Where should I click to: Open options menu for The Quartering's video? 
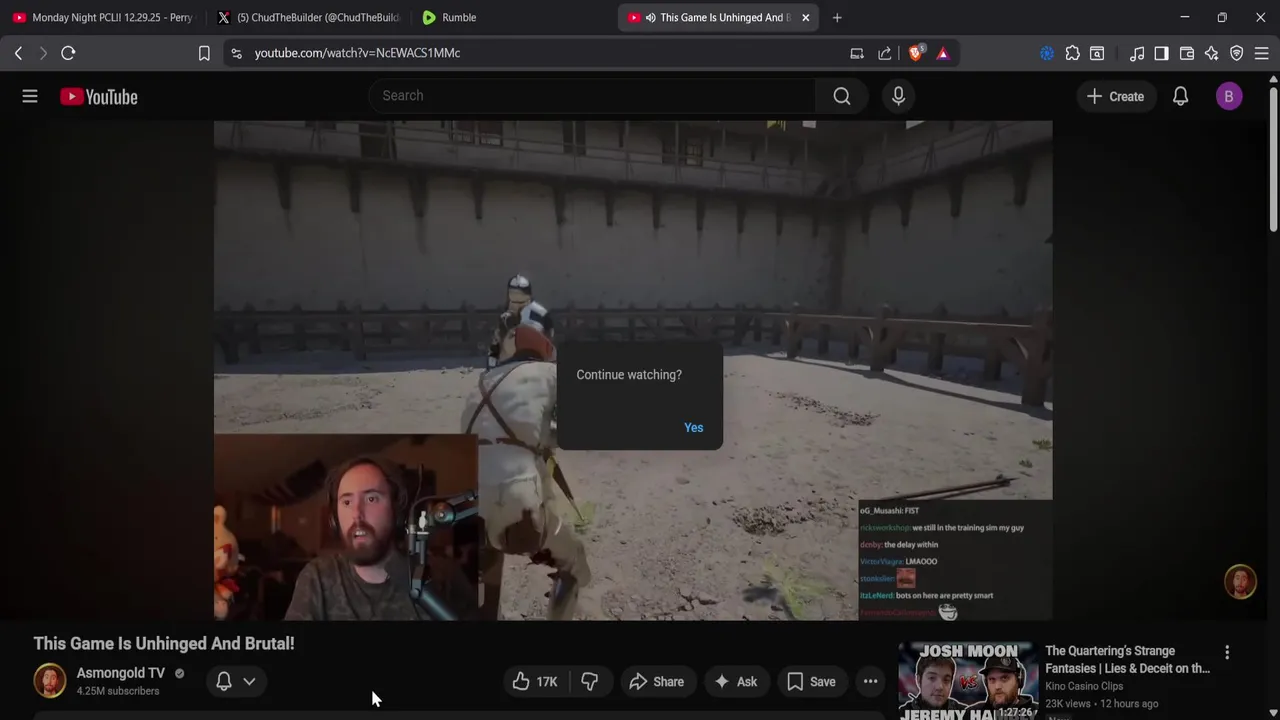pyautogui.click(x=1227, y=652)
